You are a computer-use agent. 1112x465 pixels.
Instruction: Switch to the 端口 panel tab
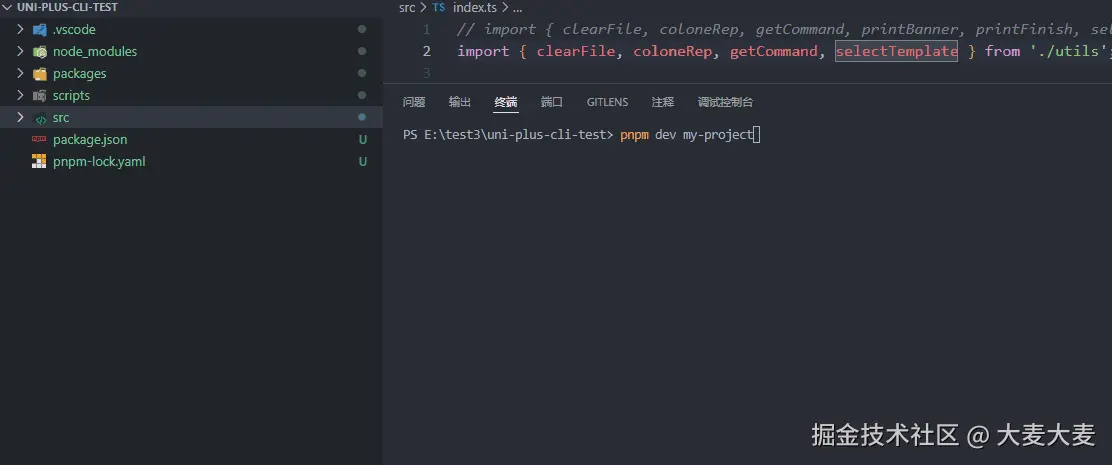552,102
